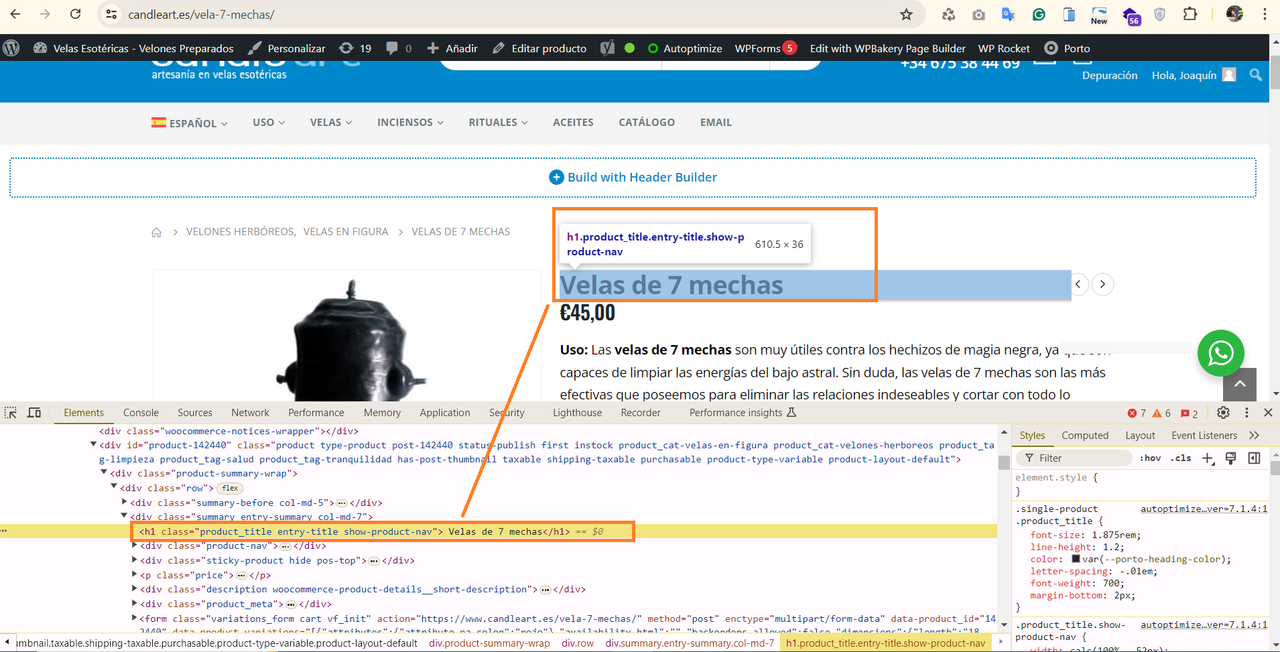Open the RITUALES navigation dropdown
This screenshot has height=652, width=1280.
[x=500, y=122]
